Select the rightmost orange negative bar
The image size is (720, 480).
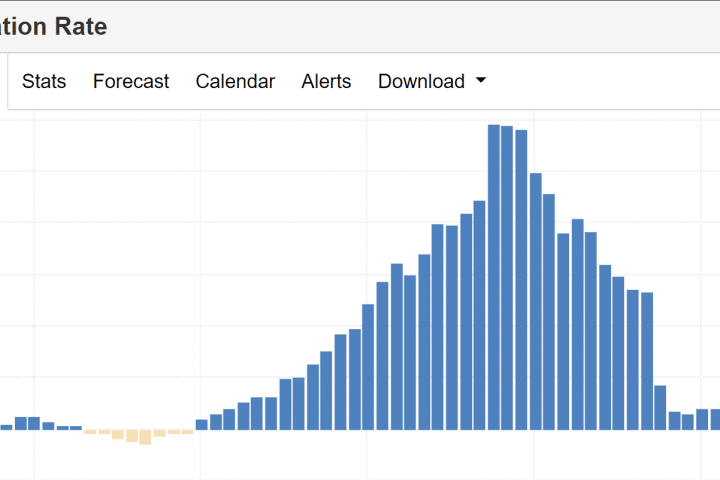point(187,432)
